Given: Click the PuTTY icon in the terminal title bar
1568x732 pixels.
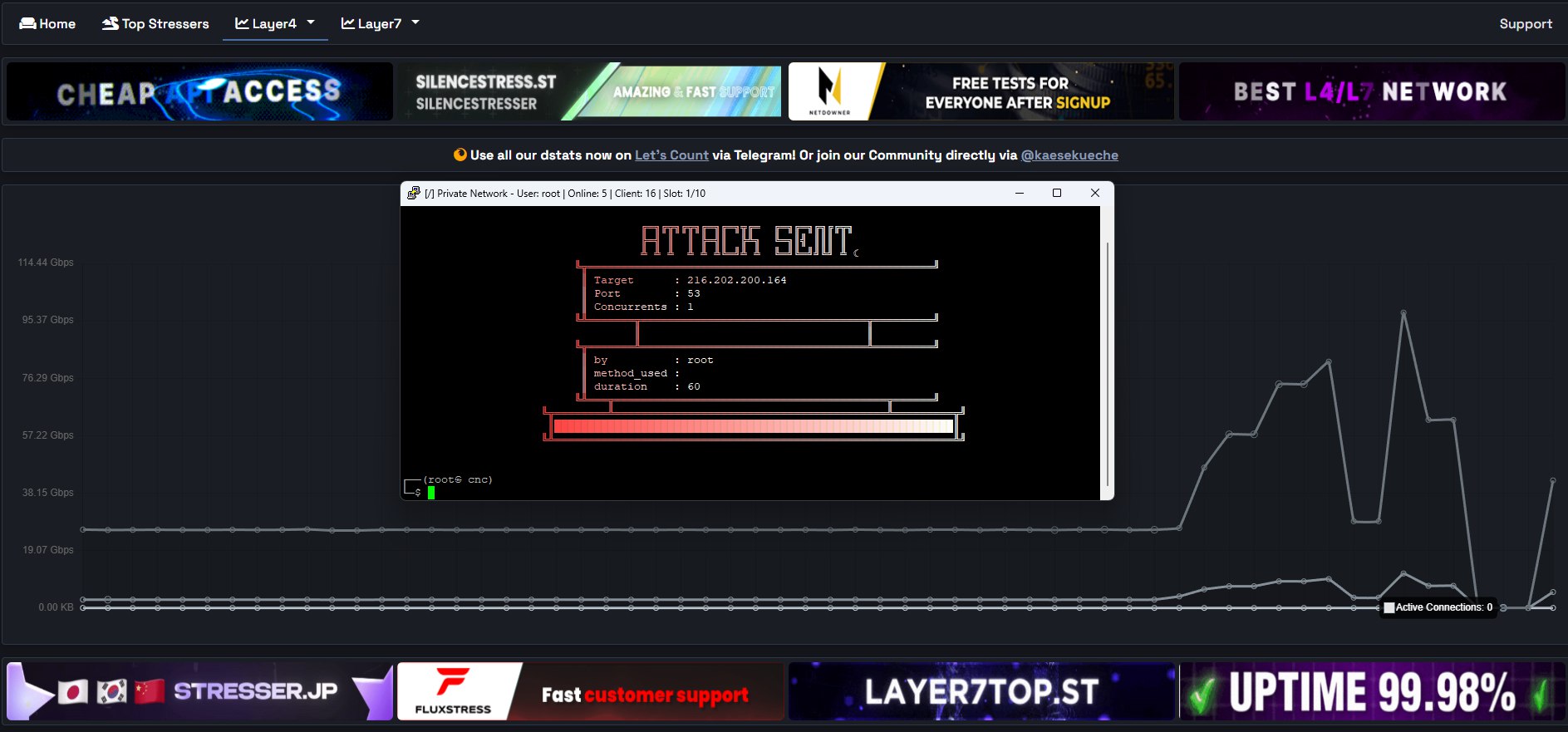Looking at the screenshot, I should click(x=414, y=193).
